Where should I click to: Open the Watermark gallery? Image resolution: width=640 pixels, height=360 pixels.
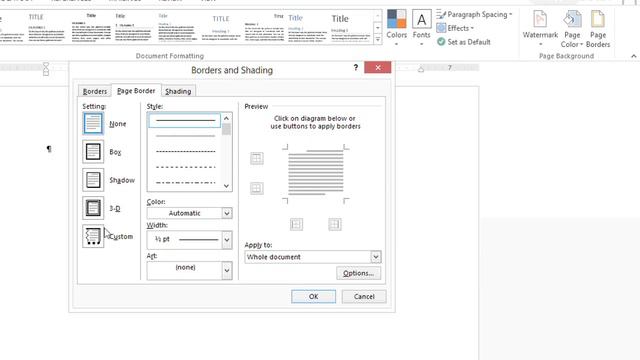click(x=540, y=28)
